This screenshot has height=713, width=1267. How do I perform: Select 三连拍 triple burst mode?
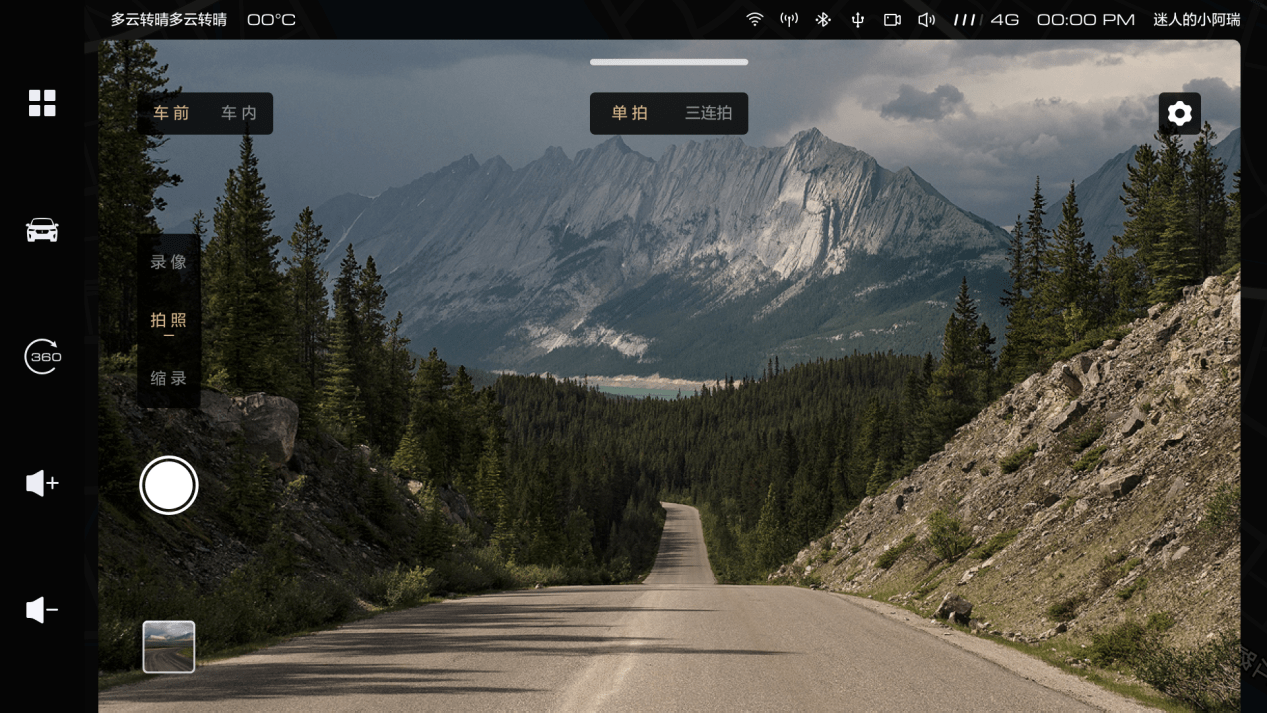click(x=708, y=113)
